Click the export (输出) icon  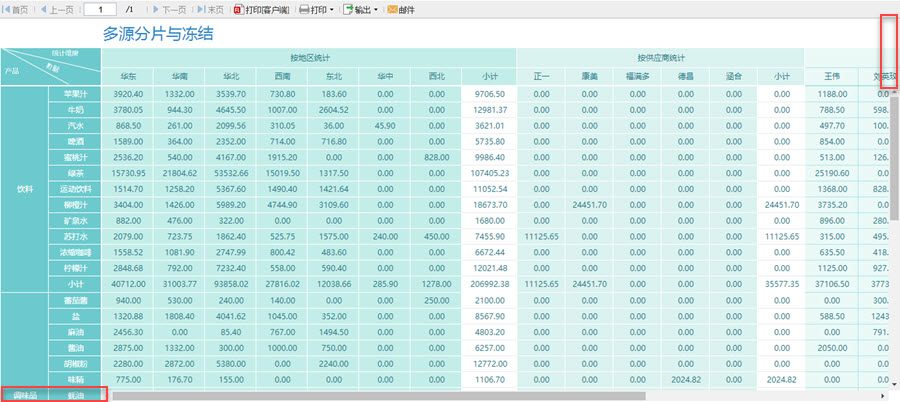click(x=348, y=10)
